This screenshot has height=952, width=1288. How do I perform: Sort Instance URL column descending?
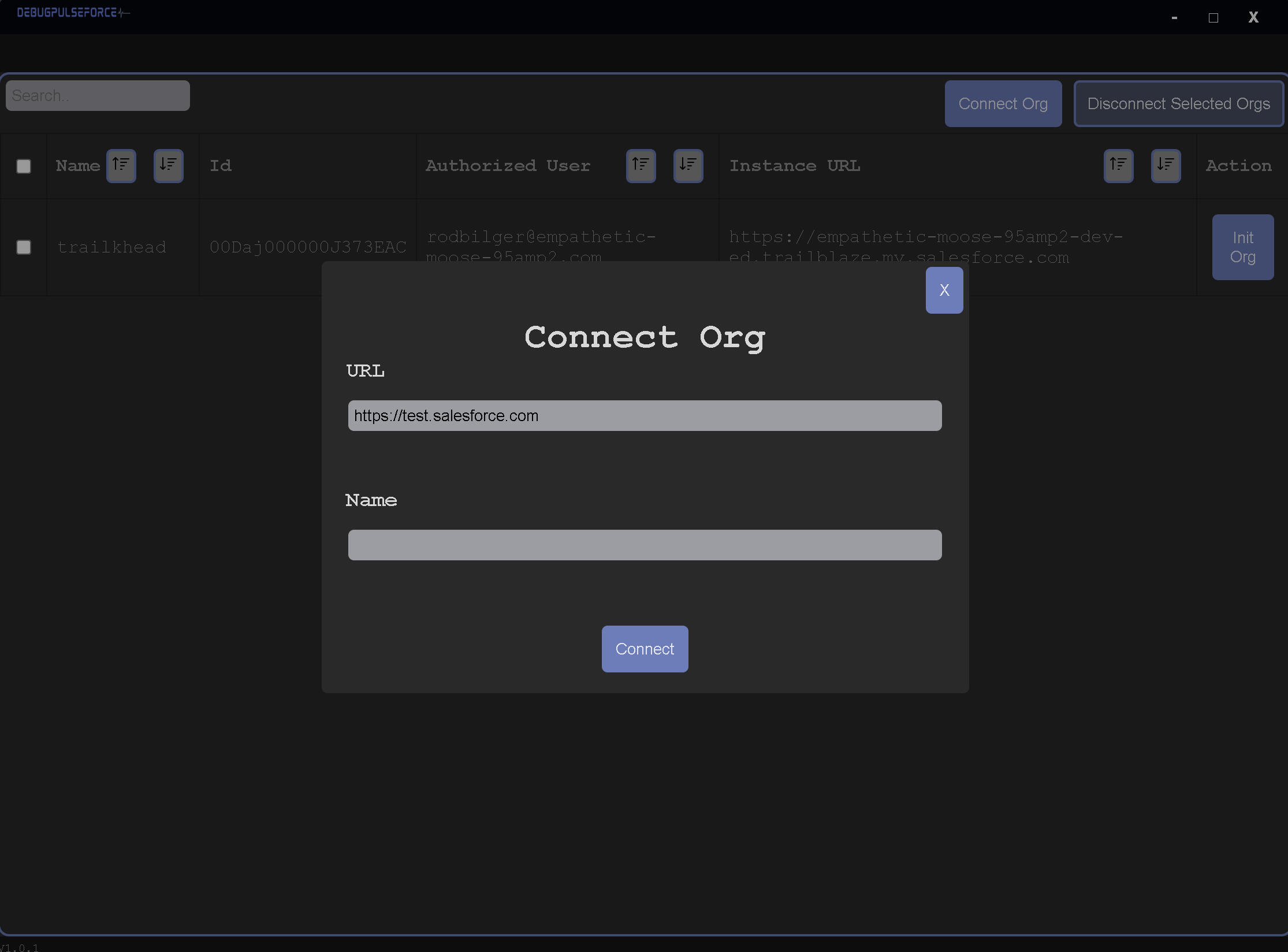pos(1166,166)
